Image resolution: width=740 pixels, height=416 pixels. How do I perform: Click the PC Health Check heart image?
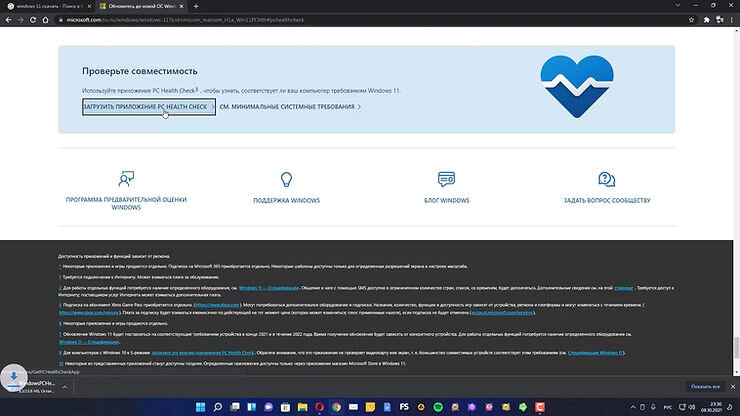pos(577,86)
